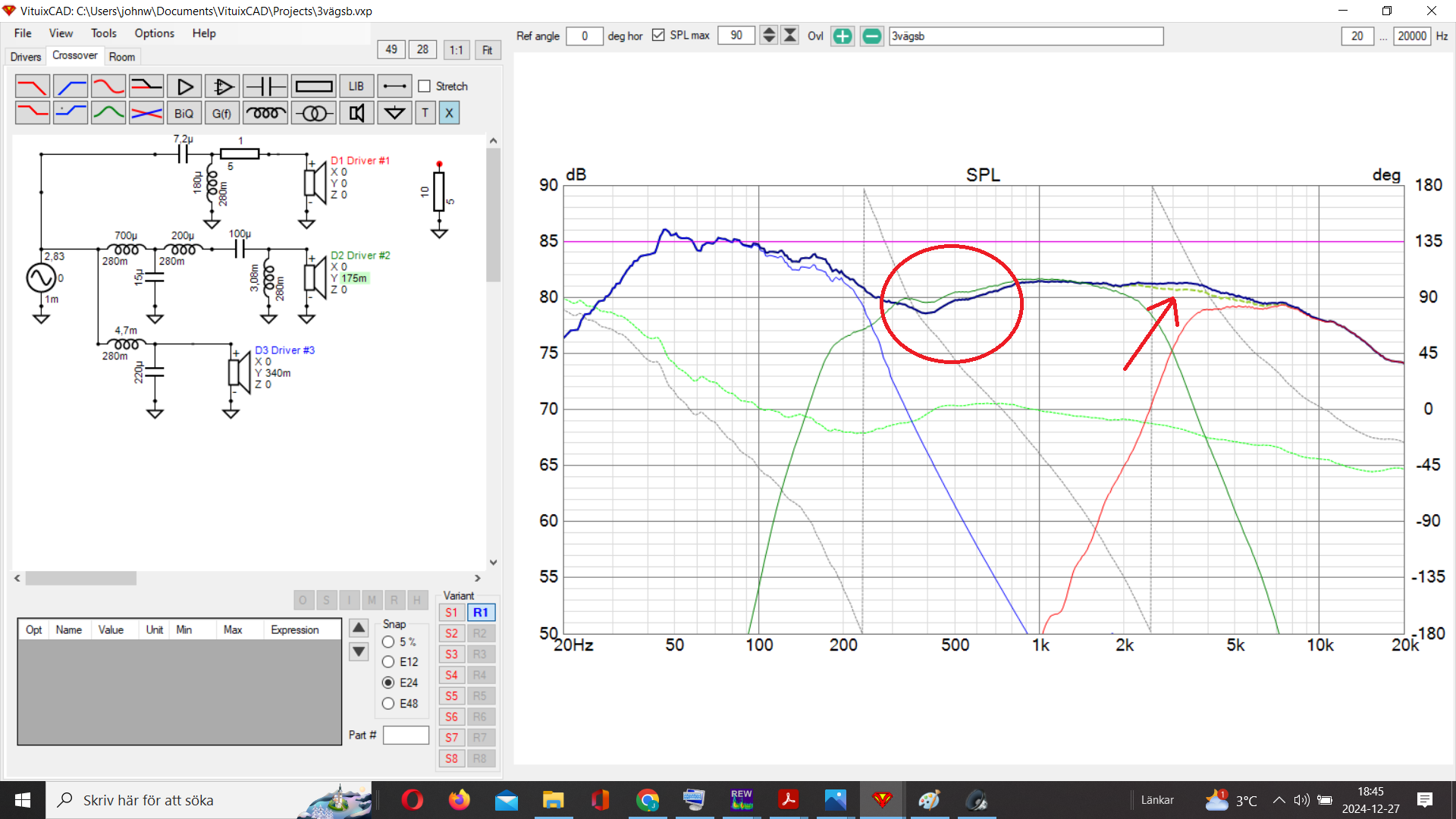Set schematic zoom to 1:1
Image resolution: width=1456 pixels, height=819 pixels.
click(456, 50)
